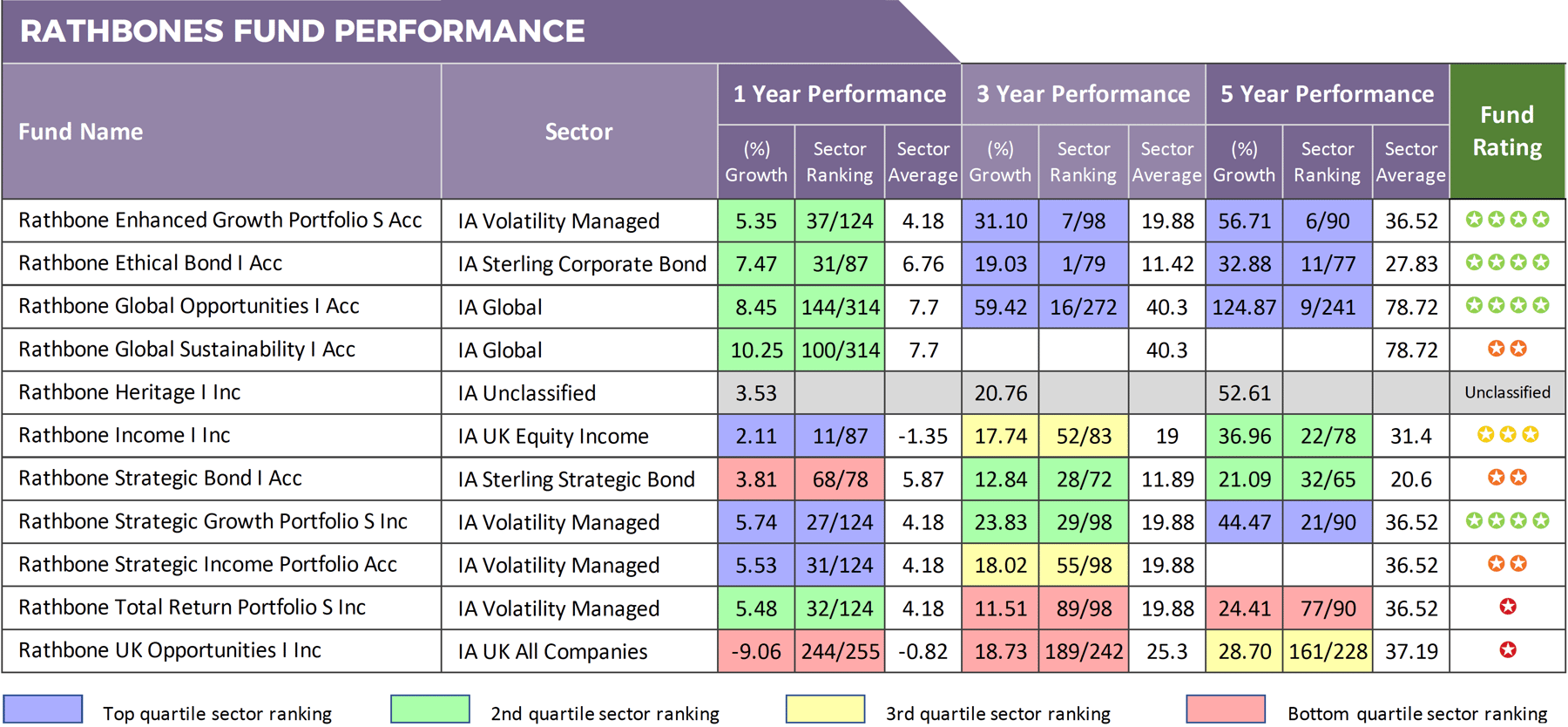This screenshot has width=1568, height=727.
Task: Select the 5 Year Performance header
Action: pyautogui.click(x=1327, y=94)
